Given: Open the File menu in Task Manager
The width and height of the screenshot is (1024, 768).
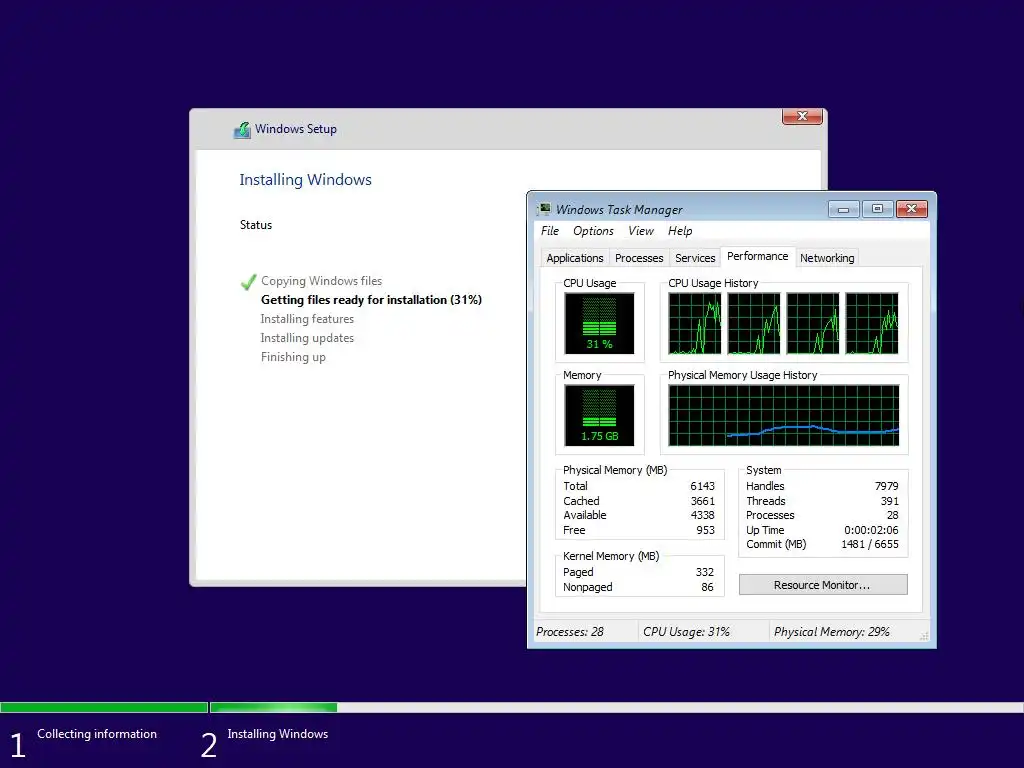Looking at the screenshot, I should click(x=550, y=231).
